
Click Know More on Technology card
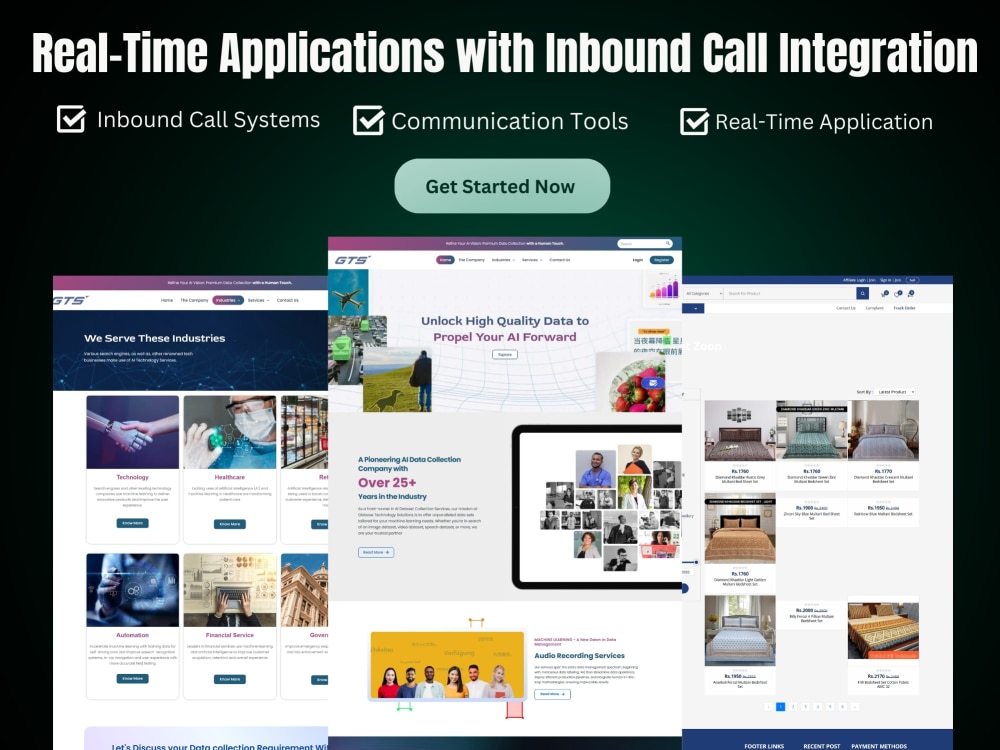(133, 523)
